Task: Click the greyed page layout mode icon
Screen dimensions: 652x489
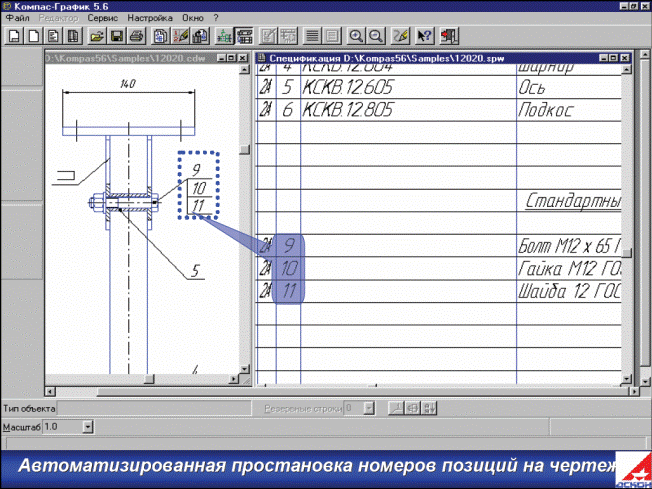Action: [x=332, y=36]
